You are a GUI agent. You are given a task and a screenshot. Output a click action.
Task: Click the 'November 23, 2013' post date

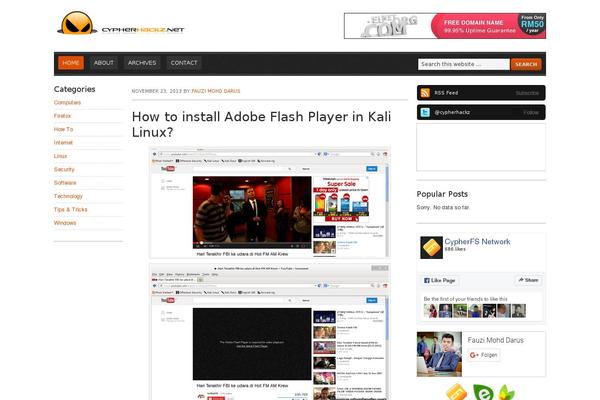click(157, 91)
